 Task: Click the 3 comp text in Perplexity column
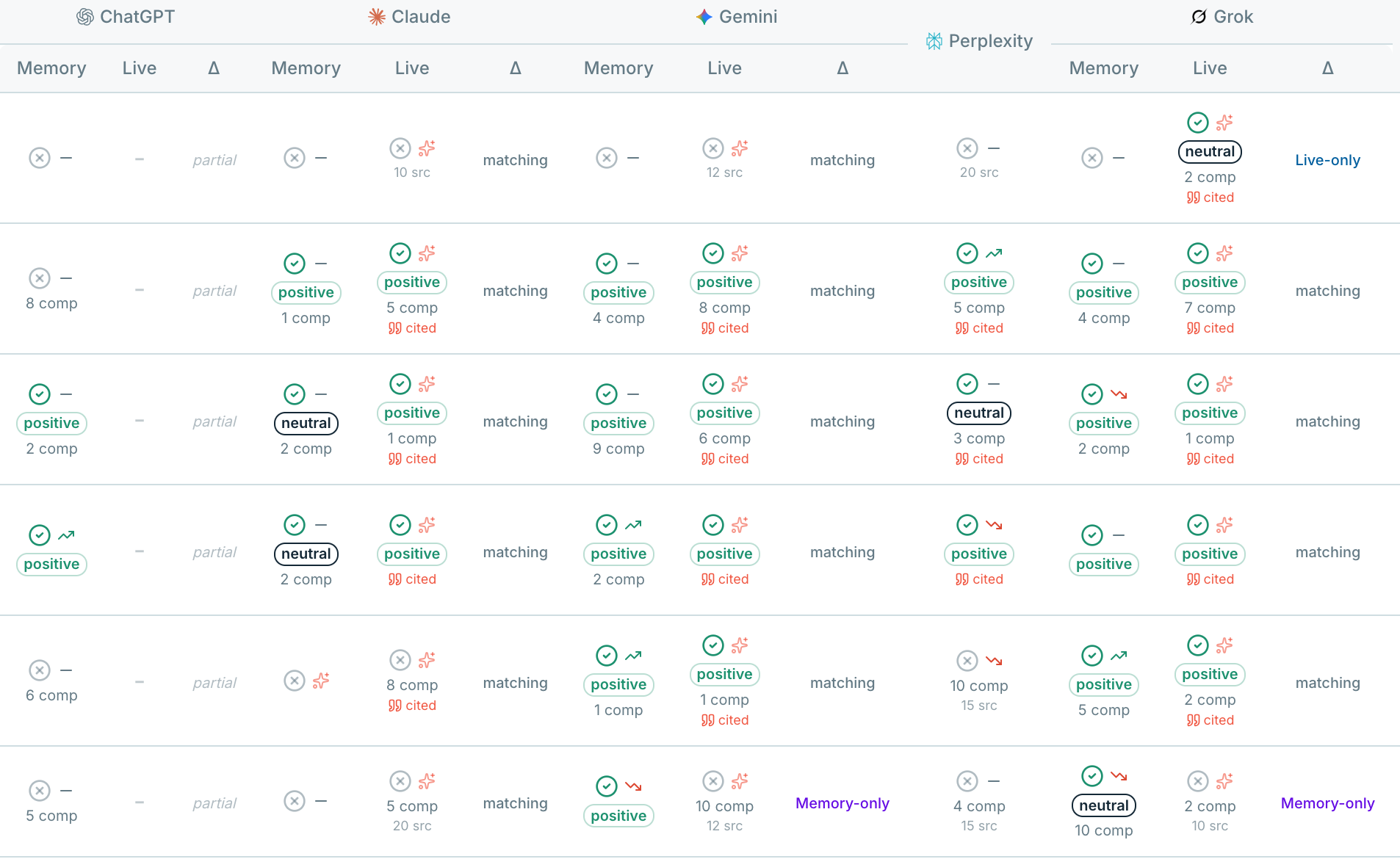click(978, 438)
